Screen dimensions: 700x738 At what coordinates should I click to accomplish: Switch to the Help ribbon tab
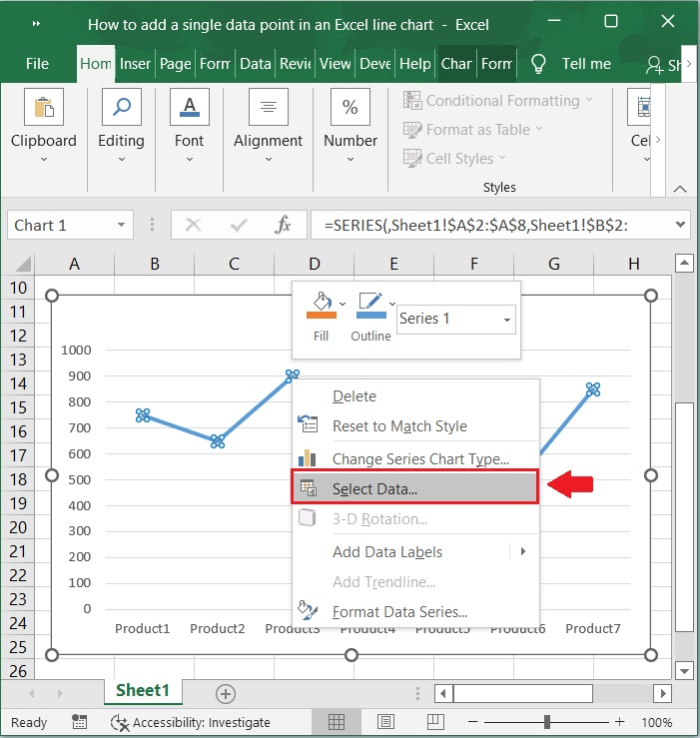point(415,64)
